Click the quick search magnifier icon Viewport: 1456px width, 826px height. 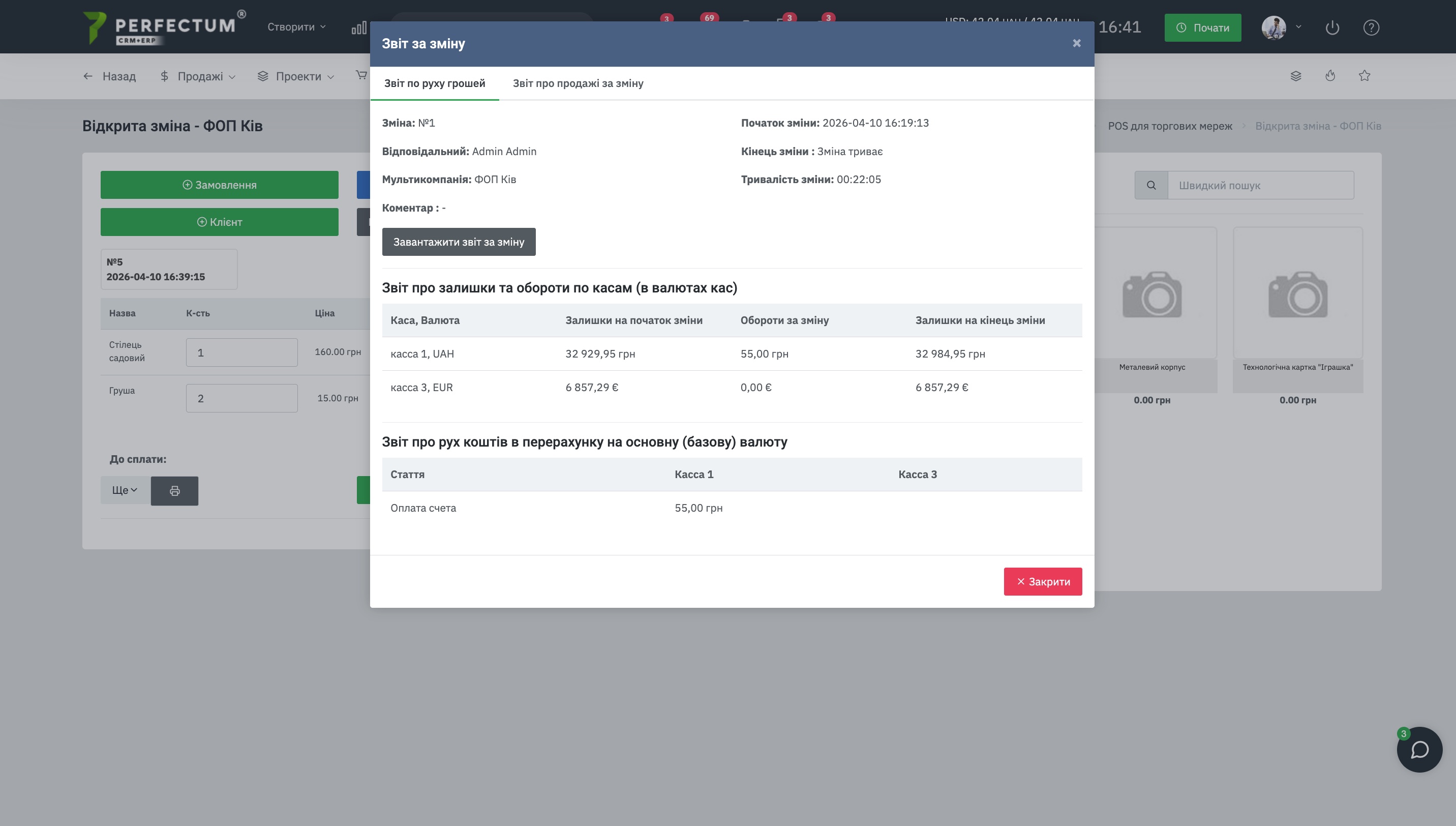(x=1151, y=186)
